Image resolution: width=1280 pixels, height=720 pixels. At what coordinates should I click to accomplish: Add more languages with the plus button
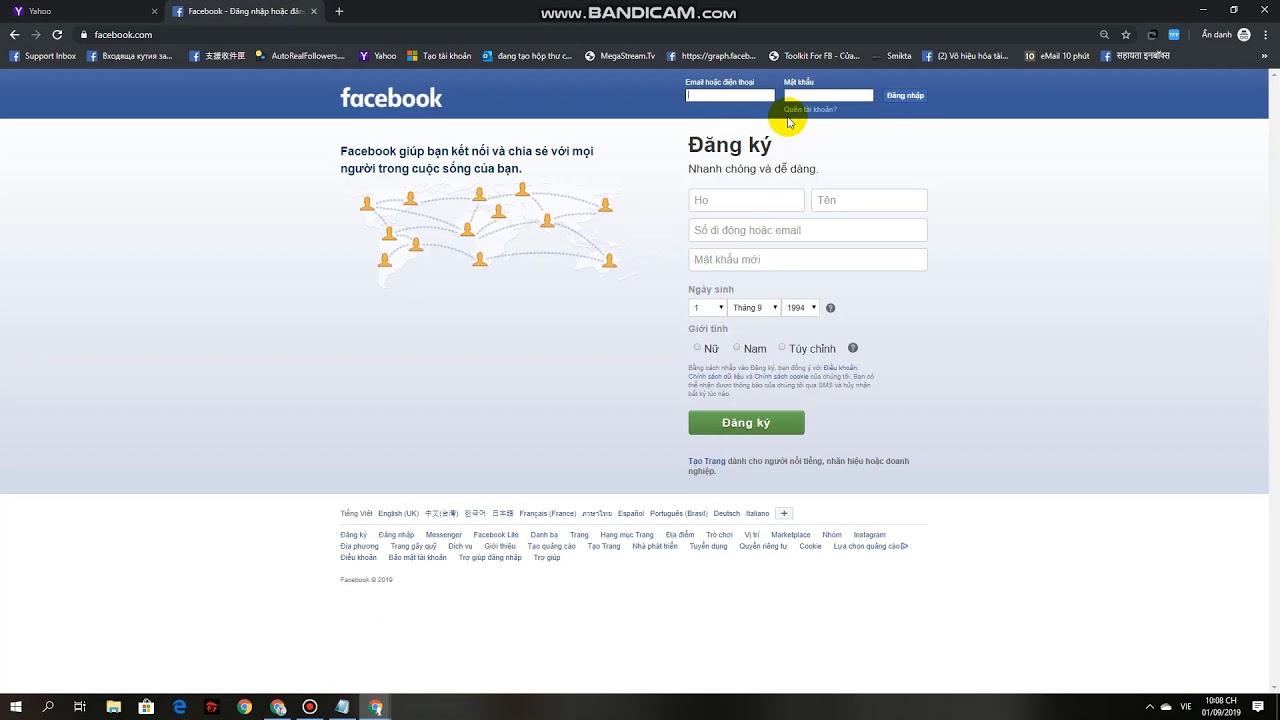784,513
